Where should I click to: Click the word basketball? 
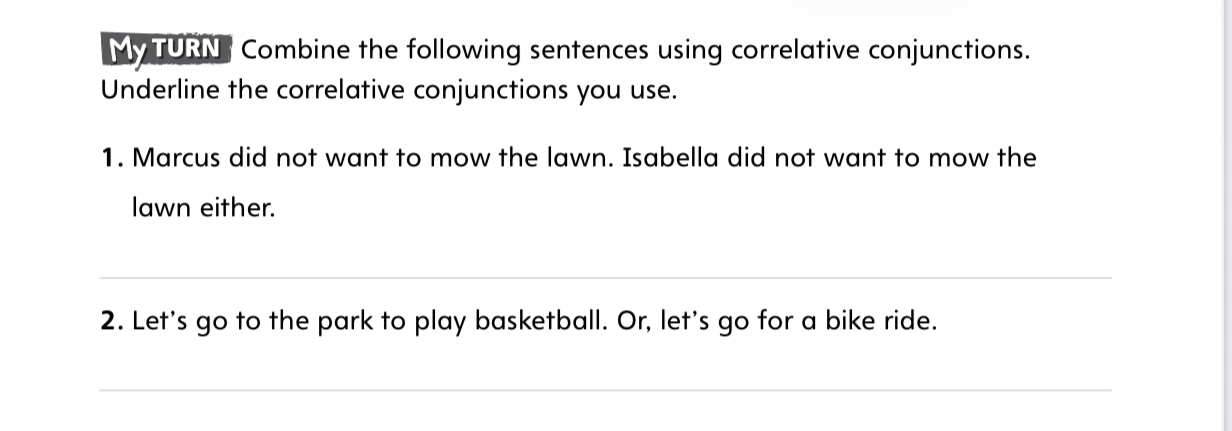pyautogui.click(x=535, y=323)
